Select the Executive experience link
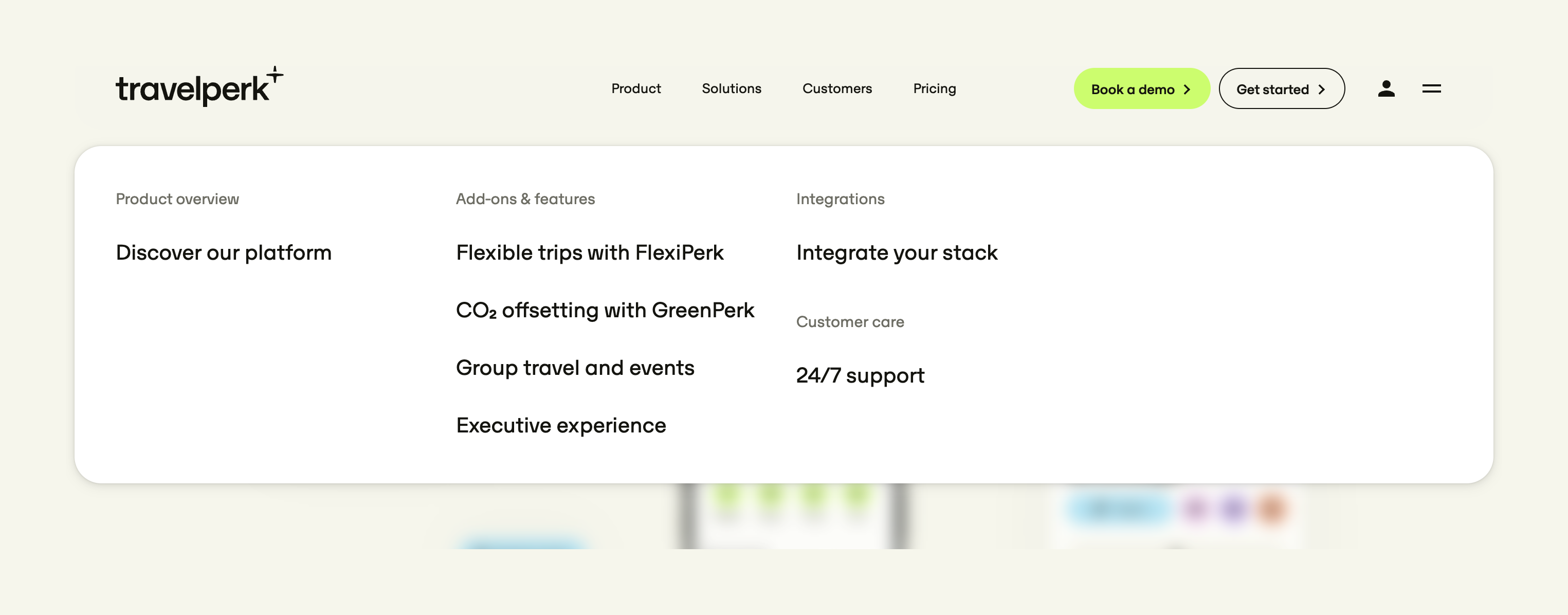Image resolution: width=1568 pixels, height=615 pixels. point(560,426)
